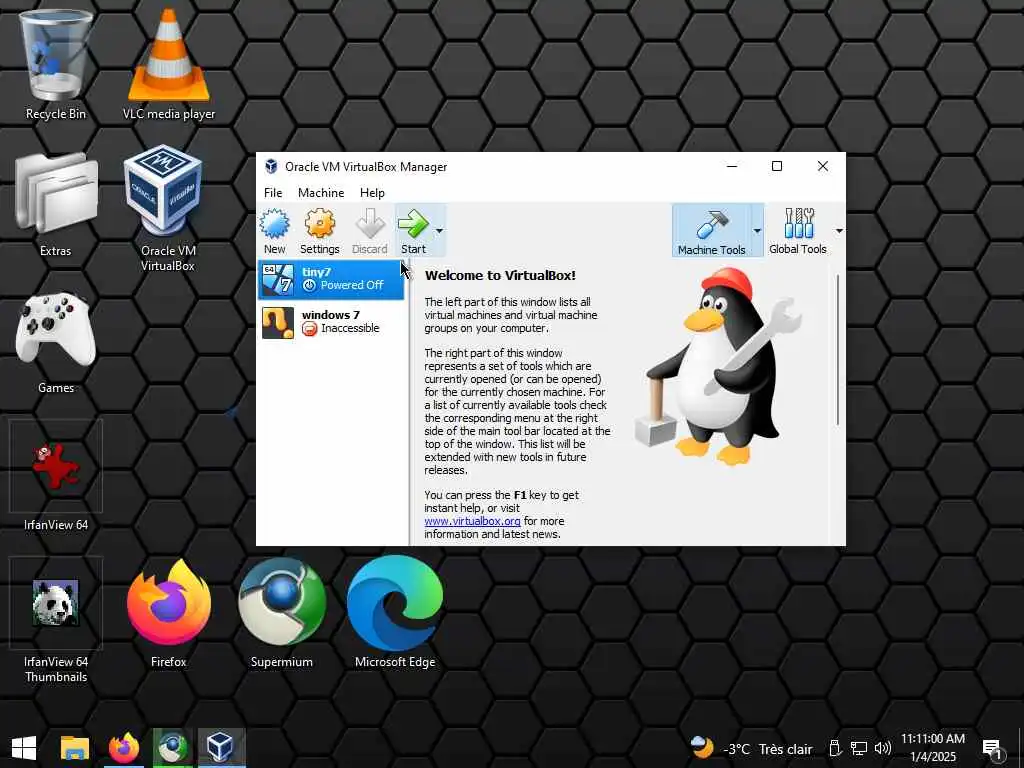Click the VirtualBox title bar app icon
Viewport: 1024px width, 768px height.
tap(271, 167)
